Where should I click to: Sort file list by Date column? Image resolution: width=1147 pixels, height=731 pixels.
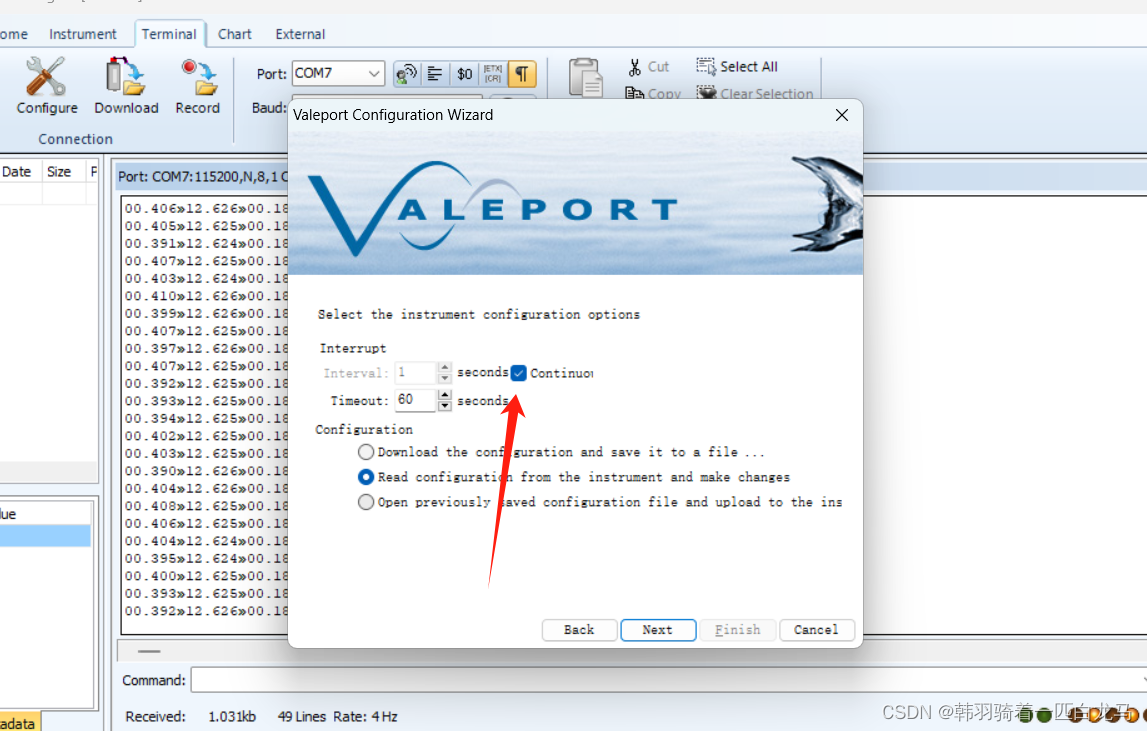pyautogui.click(x=17, y=172)
